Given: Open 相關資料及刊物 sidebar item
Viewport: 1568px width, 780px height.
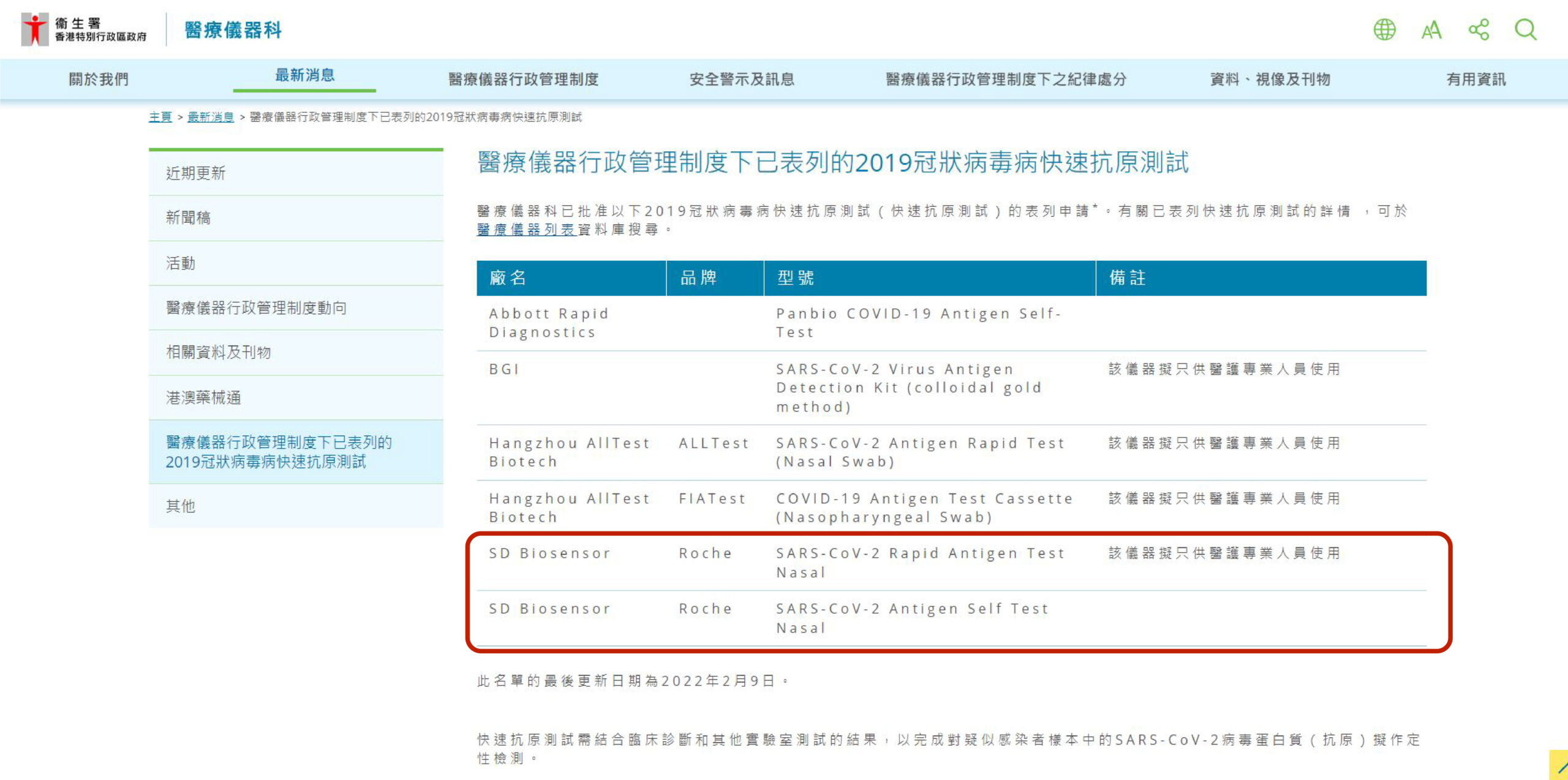Looking at the screenshot, I should 296,353.
